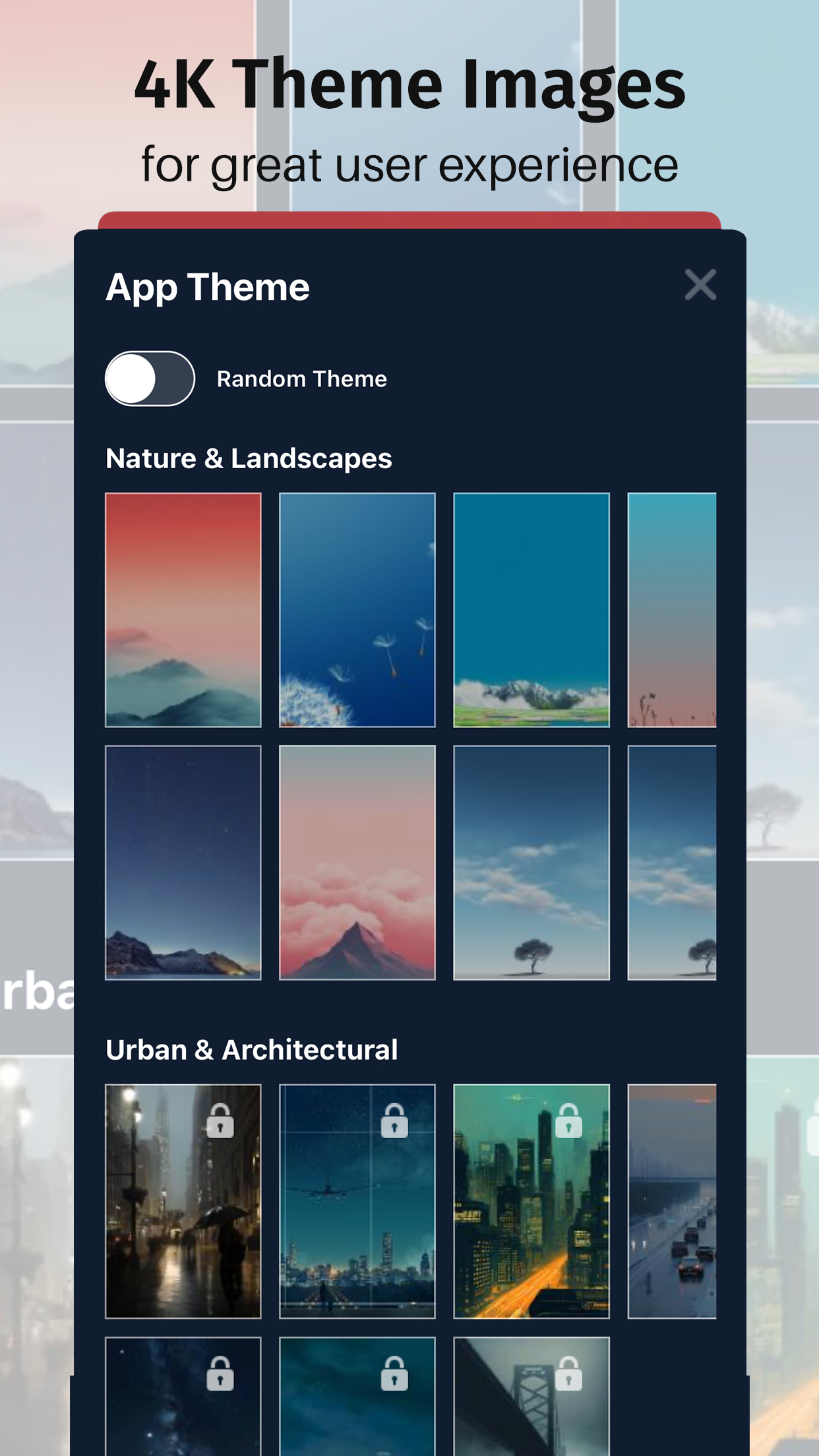Select the teal-to-pink gradient grass theme

point(672,610)
